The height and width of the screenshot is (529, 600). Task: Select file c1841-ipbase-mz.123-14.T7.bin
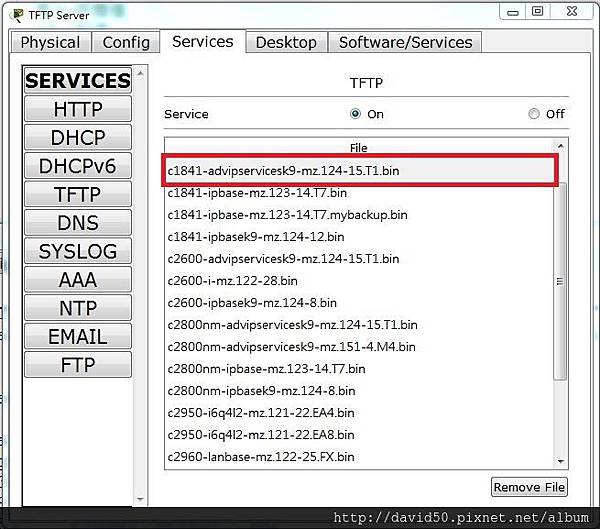coord(360,193)
